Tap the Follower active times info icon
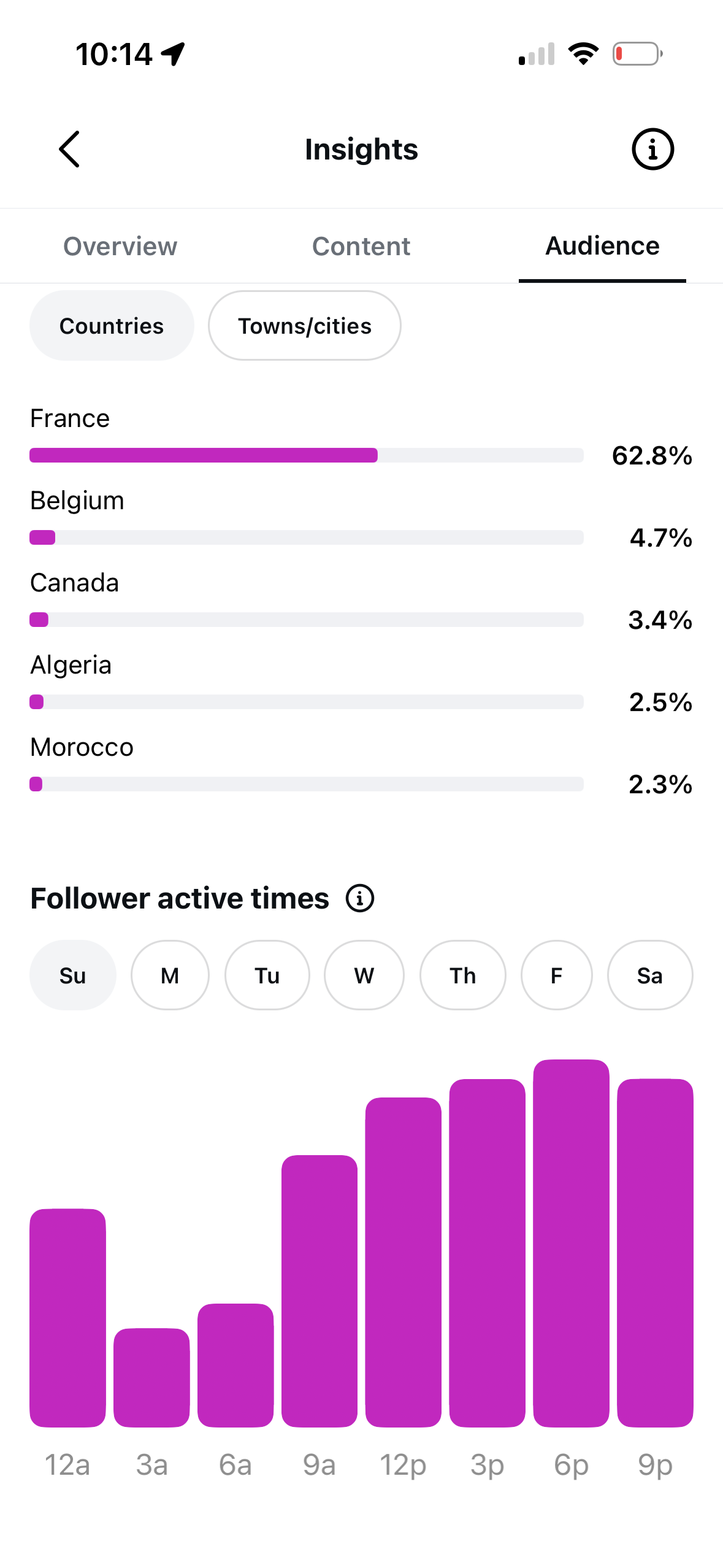 coord(360,899)
